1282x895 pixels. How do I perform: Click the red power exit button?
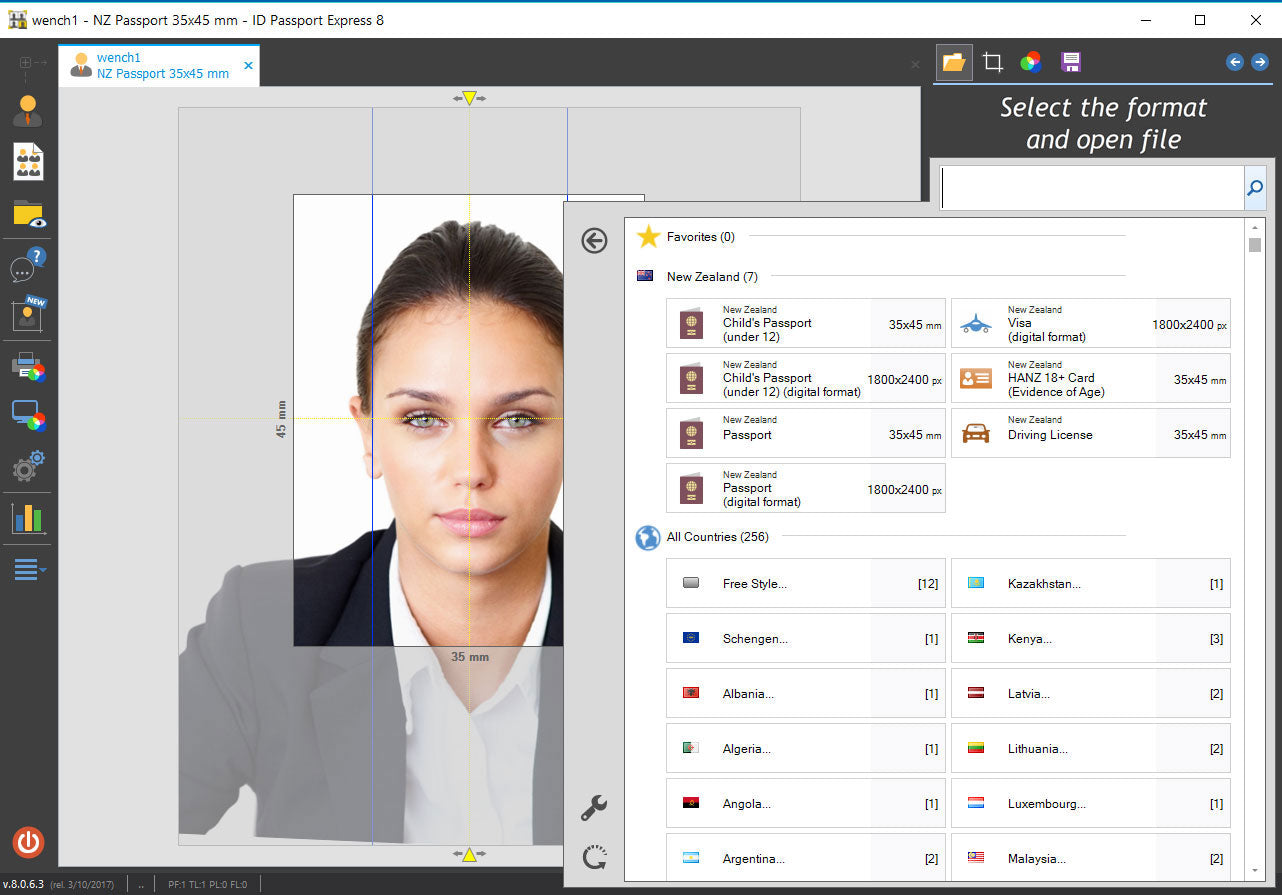point(28,842)
